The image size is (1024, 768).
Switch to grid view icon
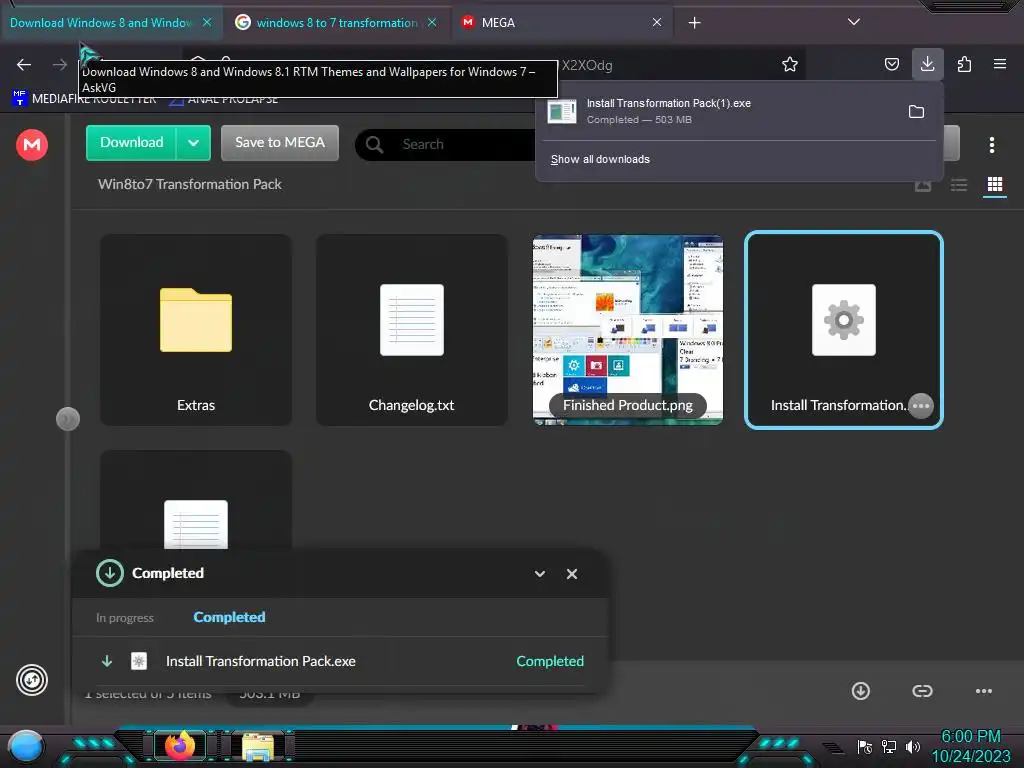point(995,185)
